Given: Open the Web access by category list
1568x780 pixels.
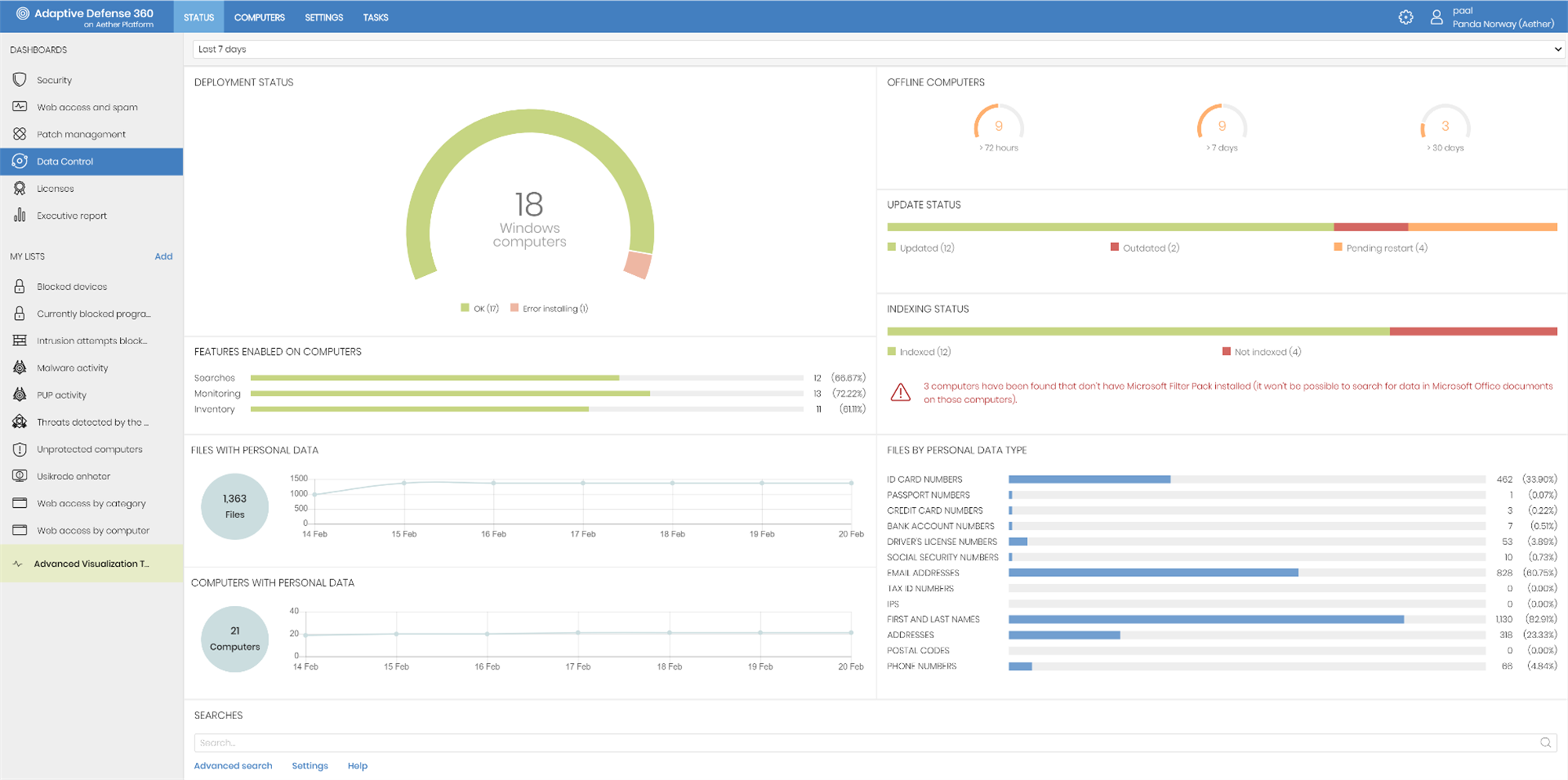Looking at the screenshot, I should pyautogui.click(x=91, y=502).
